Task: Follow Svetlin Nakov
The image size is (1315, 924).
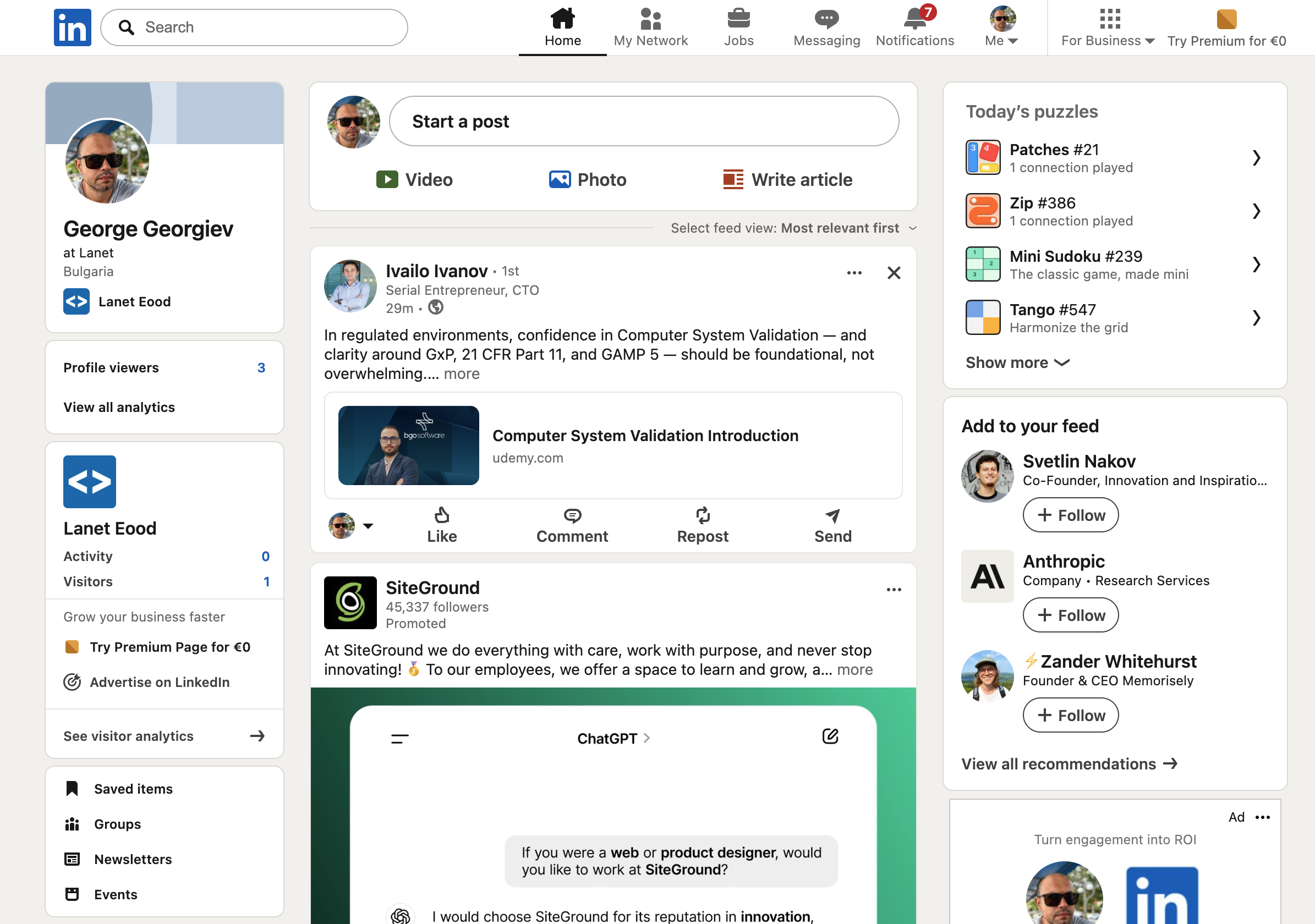Action: (1070, 515)
